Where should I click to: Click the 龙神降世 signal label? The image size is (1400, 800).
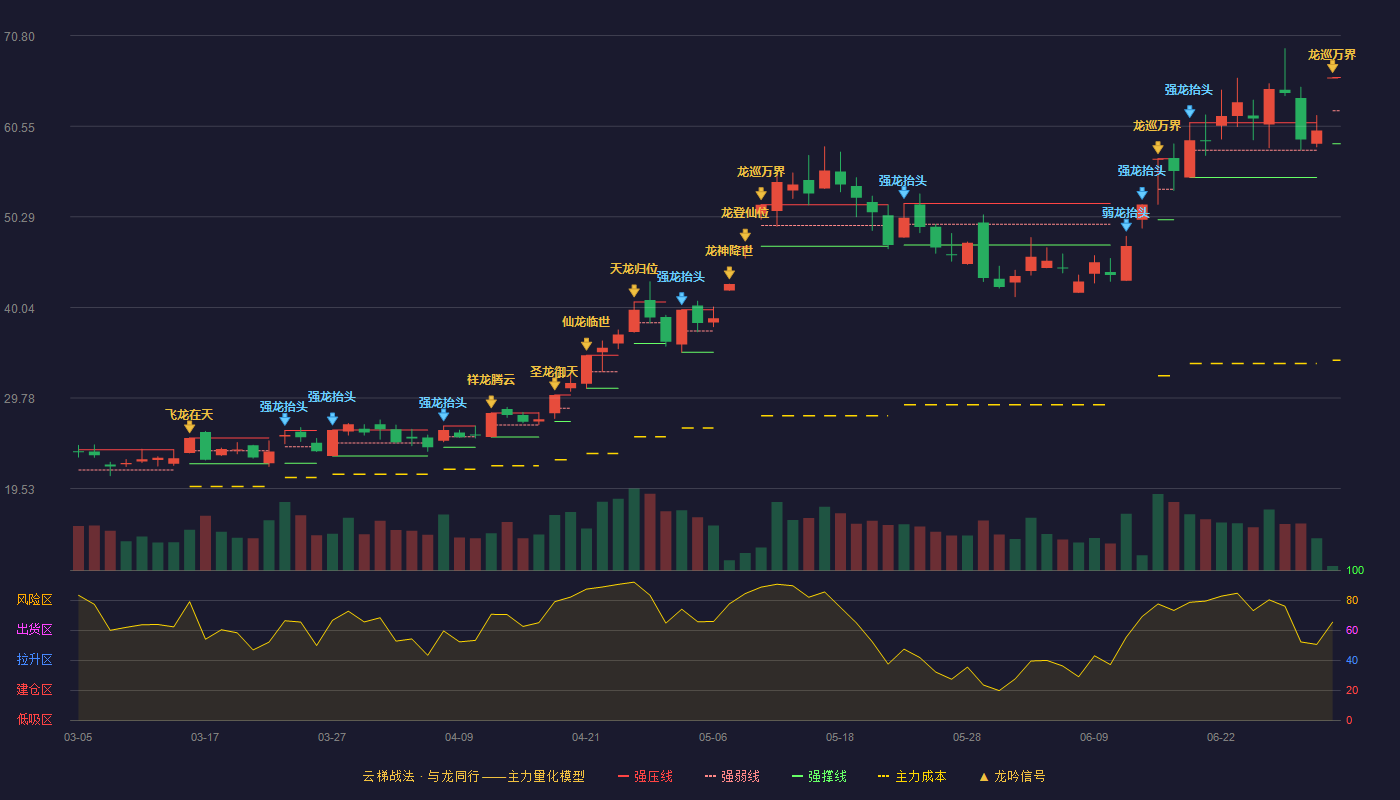pyautogui.click(x=729, y=251)
